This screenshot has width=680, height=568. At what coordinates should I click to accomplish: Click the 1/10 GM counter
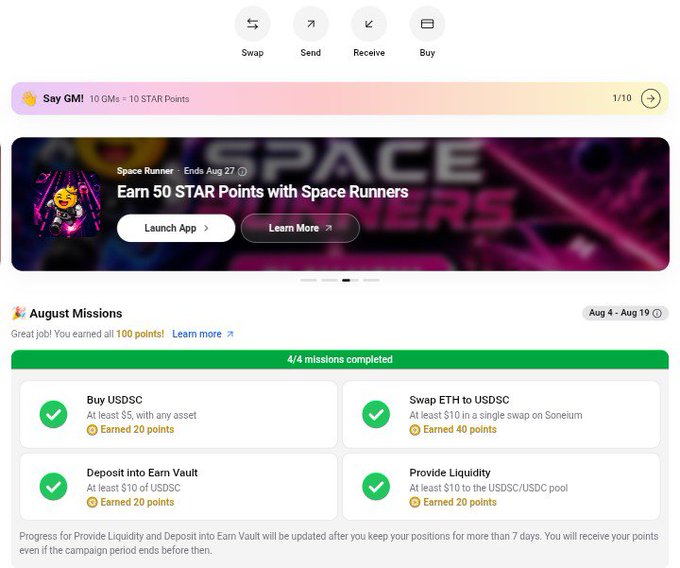click(x=622, y=98)
